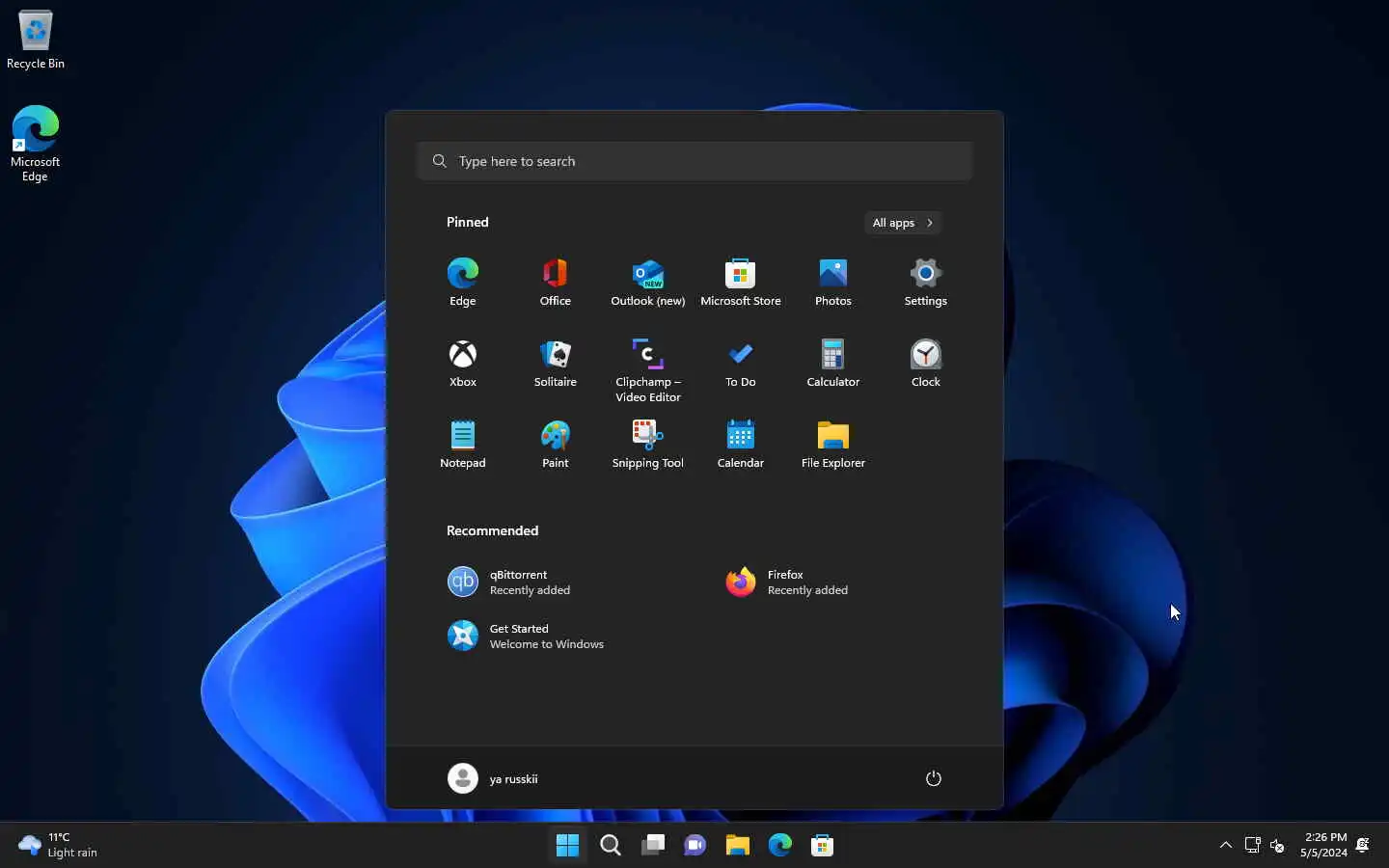The image size is (1389, 868).
Task: Open Edge from pinned apps
Action: point(463,283)
